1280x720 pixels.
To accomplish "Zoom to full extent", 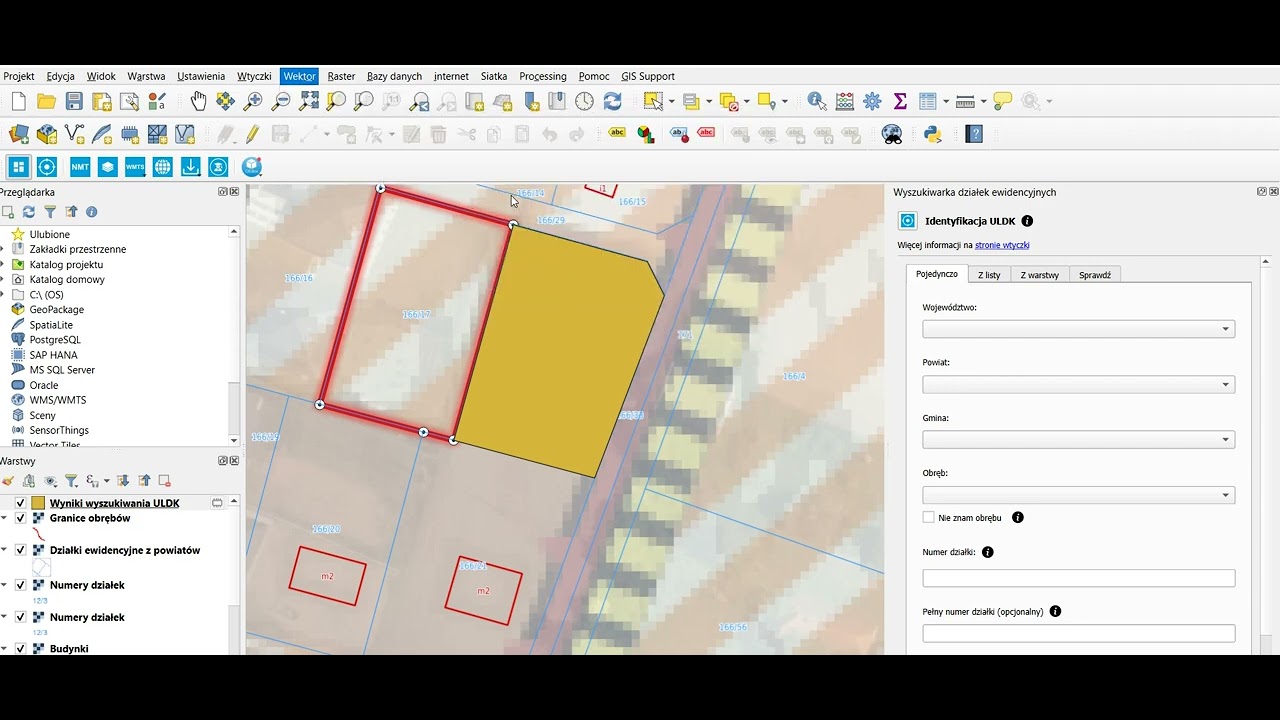I will click(309, 101).
